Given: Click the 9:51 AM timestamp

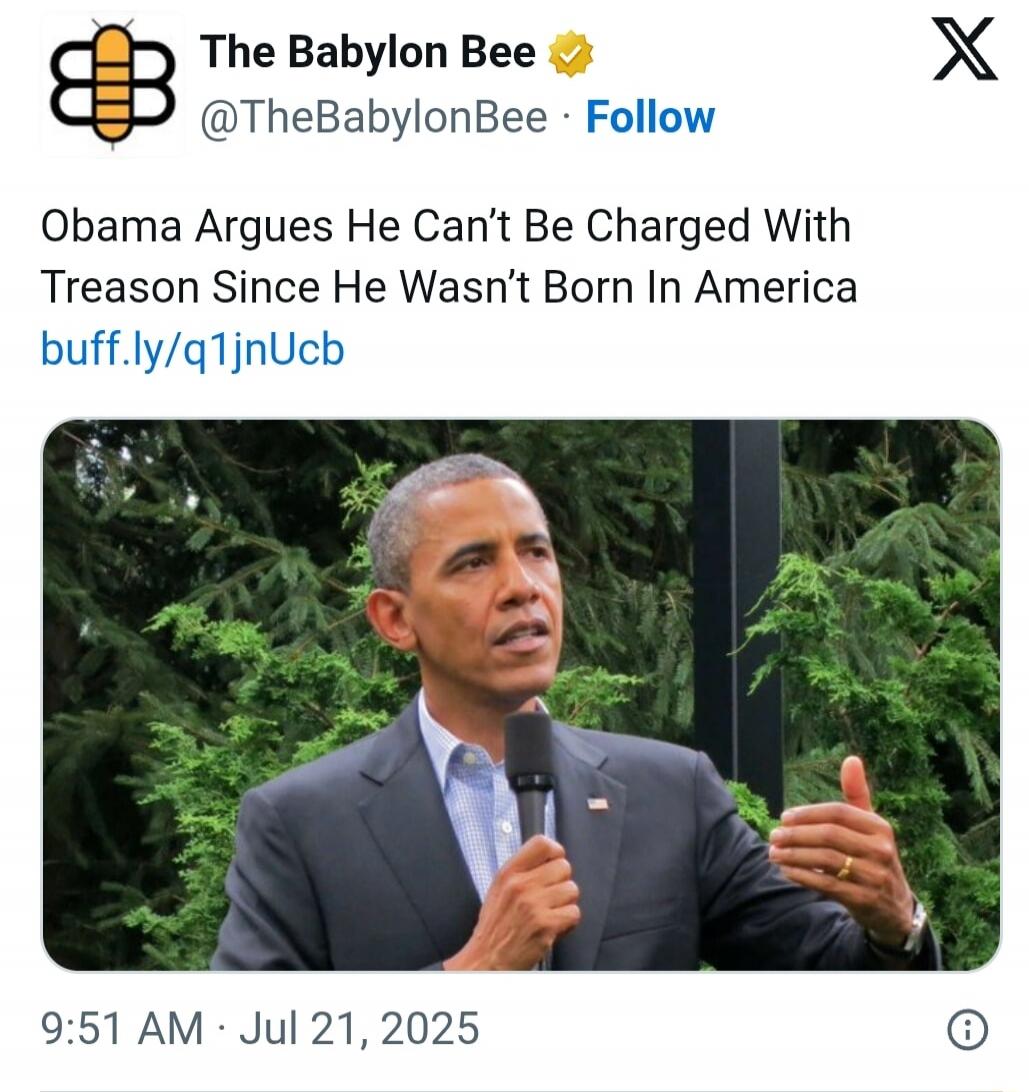Looking at the screenshot, I should (x=123, y=1029).
